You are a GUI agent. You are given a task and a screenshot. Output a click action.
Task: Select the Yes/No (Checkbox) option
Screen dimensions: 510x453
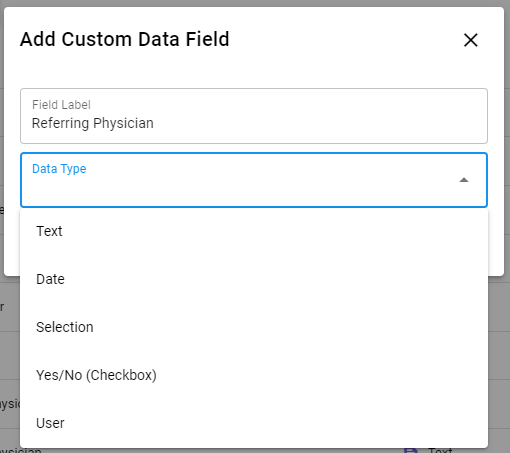[254, 375]
